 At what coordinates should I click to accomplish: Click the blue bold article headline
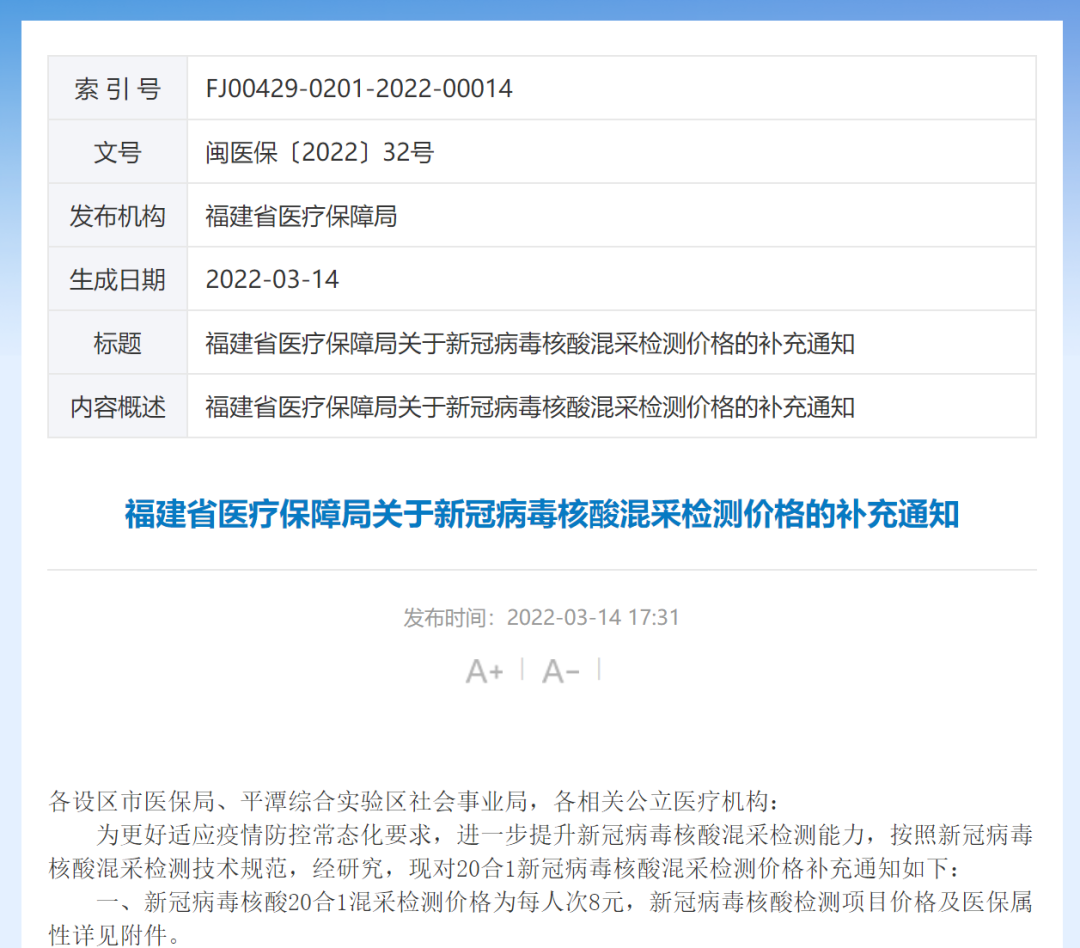coord(541,515)
